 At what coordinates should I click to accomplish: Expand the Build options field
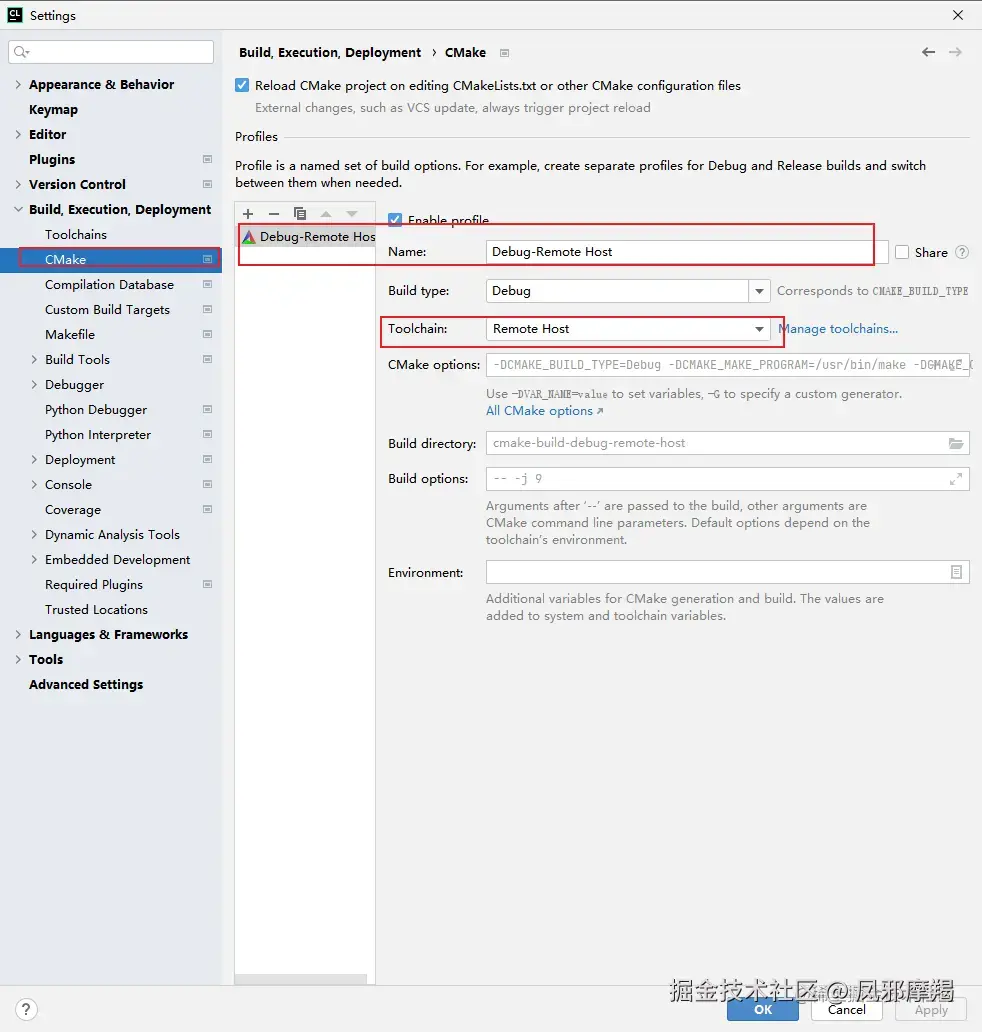956,479
